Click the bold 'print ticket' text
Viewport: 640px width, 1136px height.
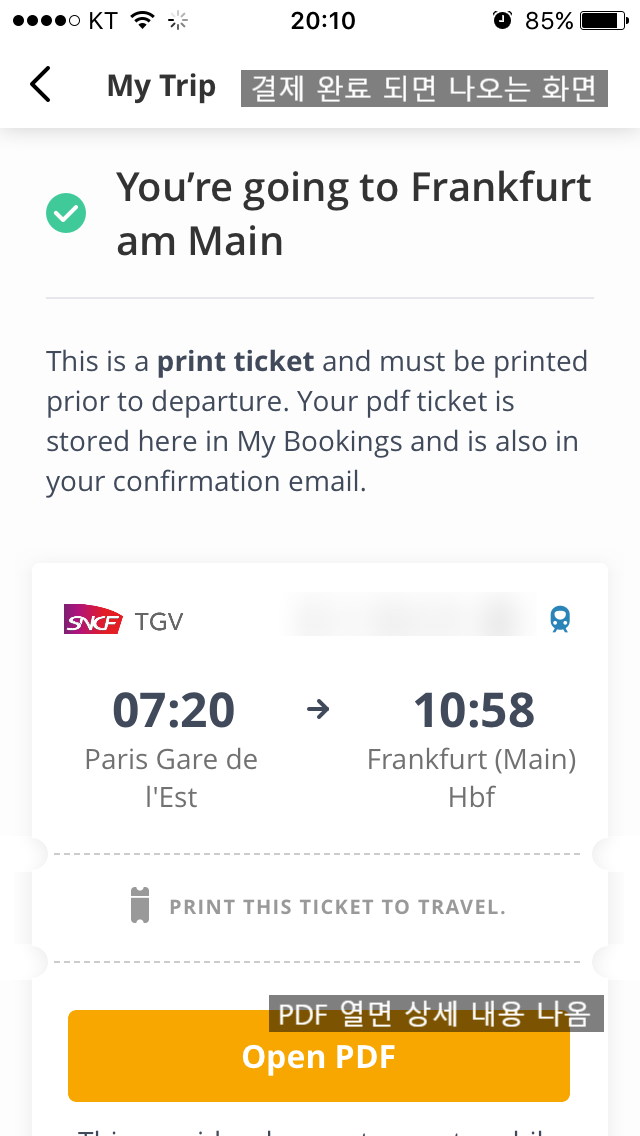pos(236,361)
